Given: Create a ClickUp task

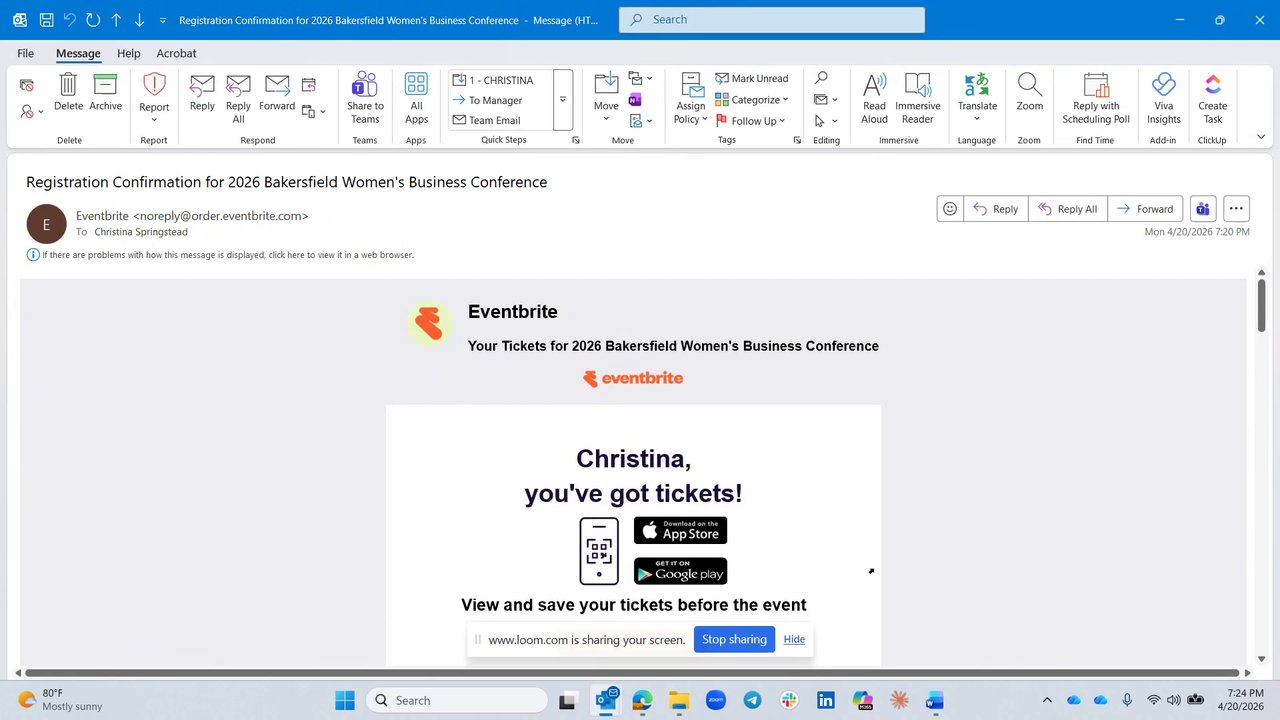Looking at the screenshot, I should point(1213,98).
